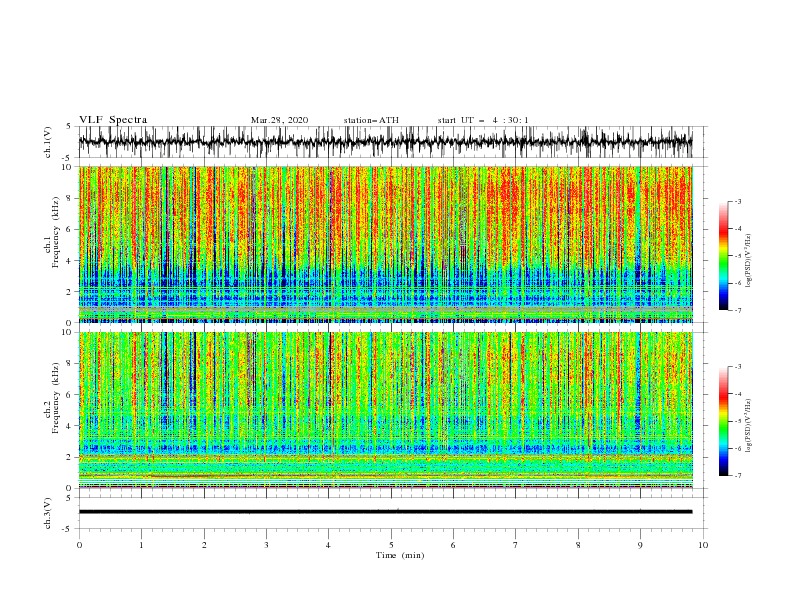Image resolution: width=792 pixels, height=612 pixels.
Task: Click the '-3' label on ch.1 colorbar
Action: [x=738, y=201]
